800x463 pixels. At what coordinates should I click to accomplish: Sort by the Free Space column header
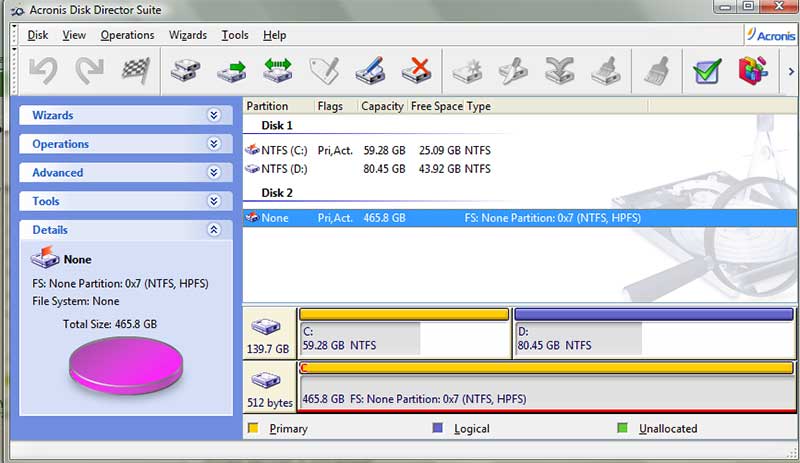point(437,106)
